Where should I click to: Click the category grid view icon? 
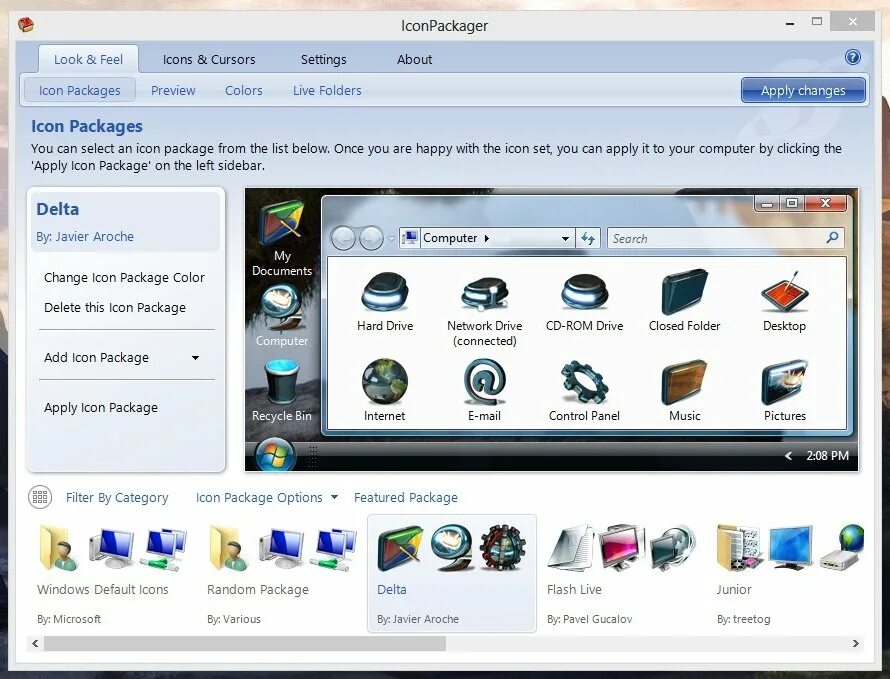tap(40, 497)
